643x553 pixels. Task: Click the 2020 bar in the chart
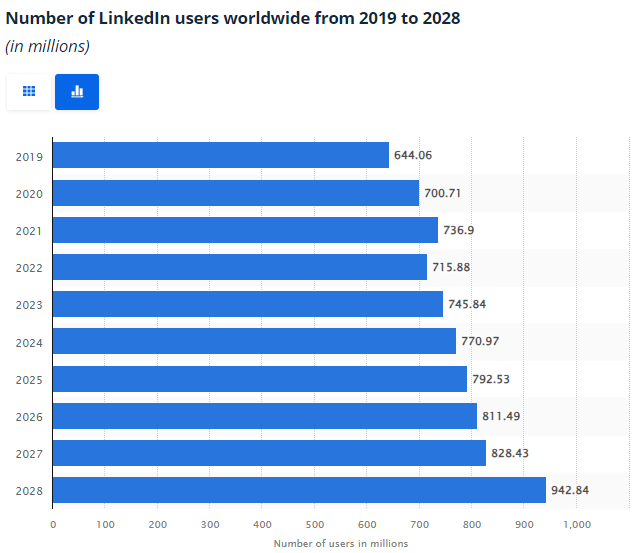(236, 193)
